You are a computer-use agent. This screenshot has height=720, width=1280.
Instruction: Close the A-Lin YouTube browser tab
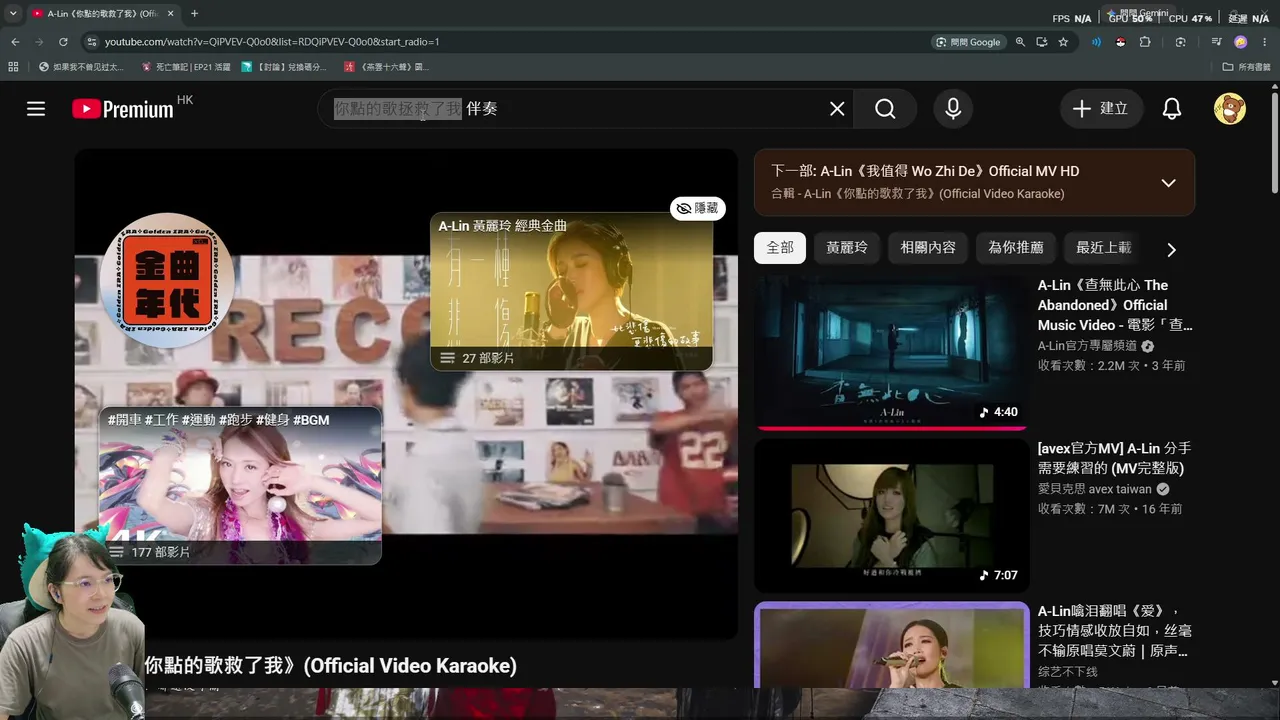click(171, 14)
